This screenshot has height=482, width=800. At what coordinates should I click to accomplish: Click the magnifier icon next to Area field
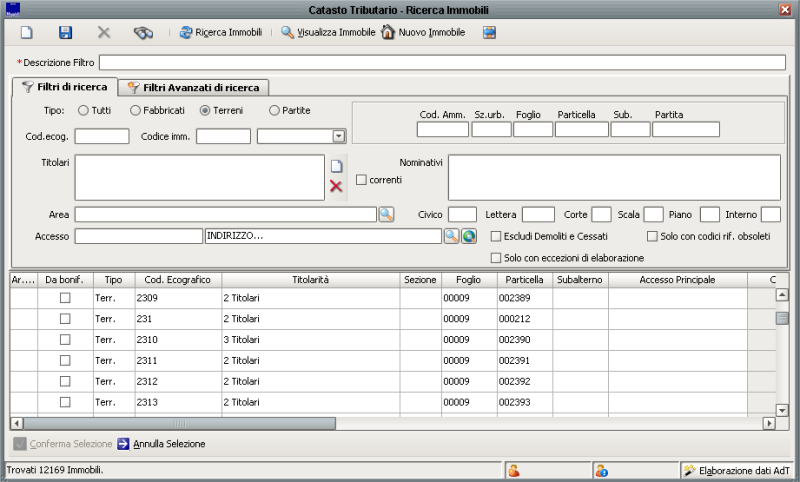[386, 214]
